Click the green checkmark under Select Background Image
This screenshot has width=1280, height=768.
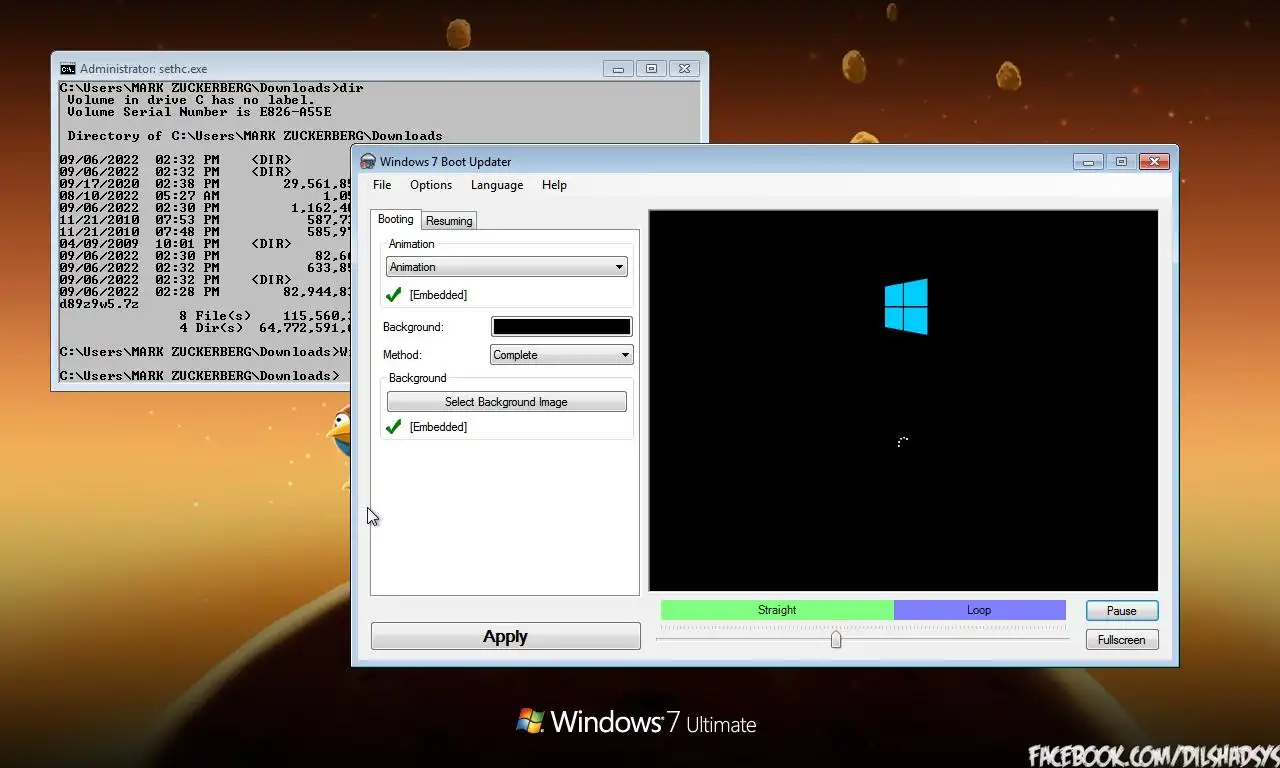[394, 427]
